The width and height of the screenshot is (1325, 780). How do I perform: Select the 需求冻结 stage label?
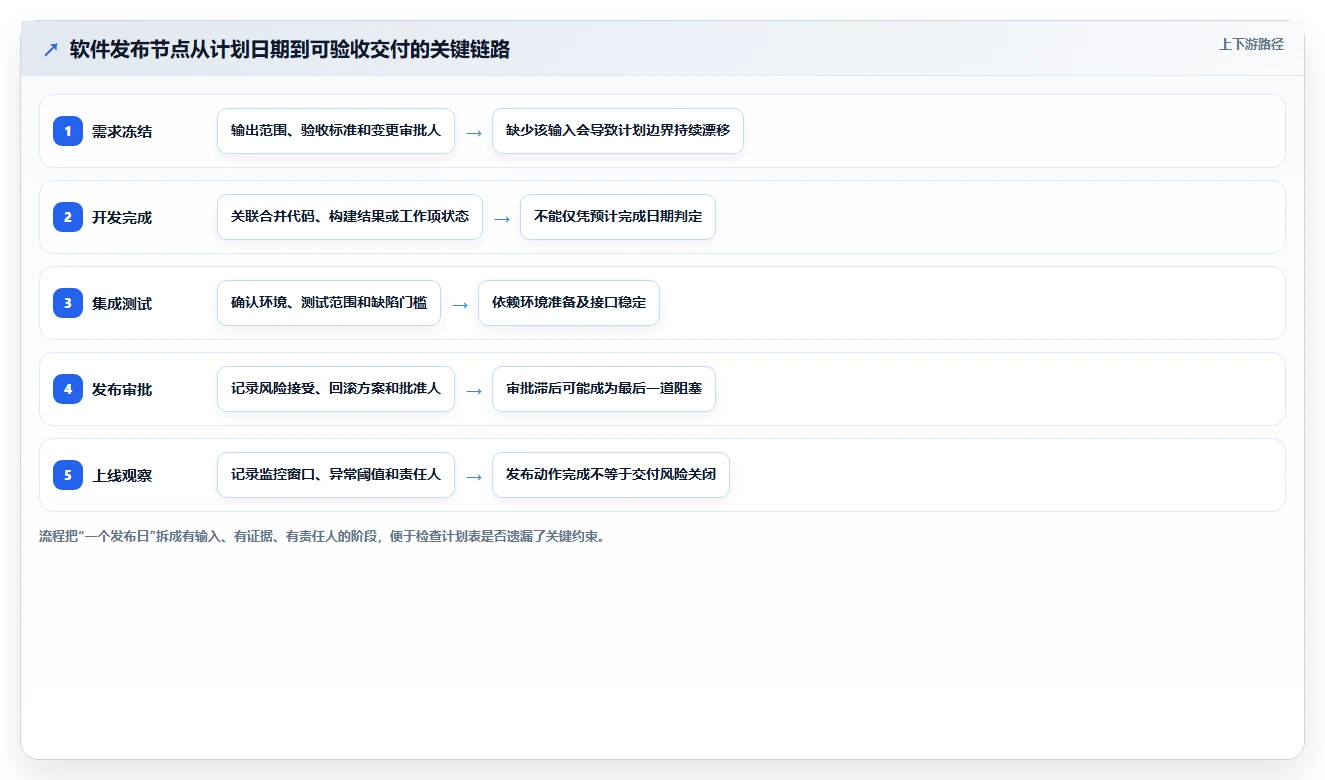122,131
